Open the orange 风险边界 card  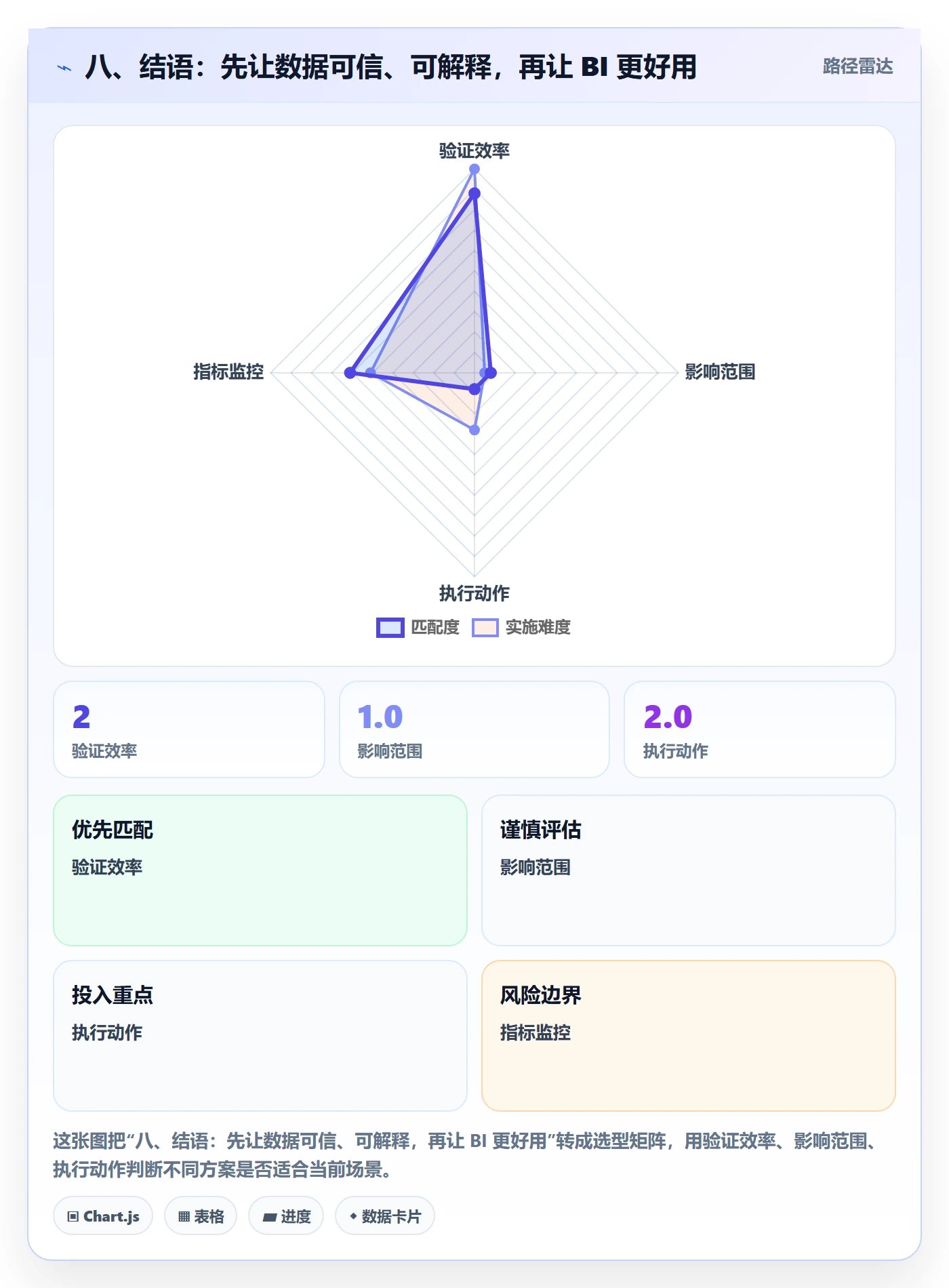click(x=689, y=1036)
